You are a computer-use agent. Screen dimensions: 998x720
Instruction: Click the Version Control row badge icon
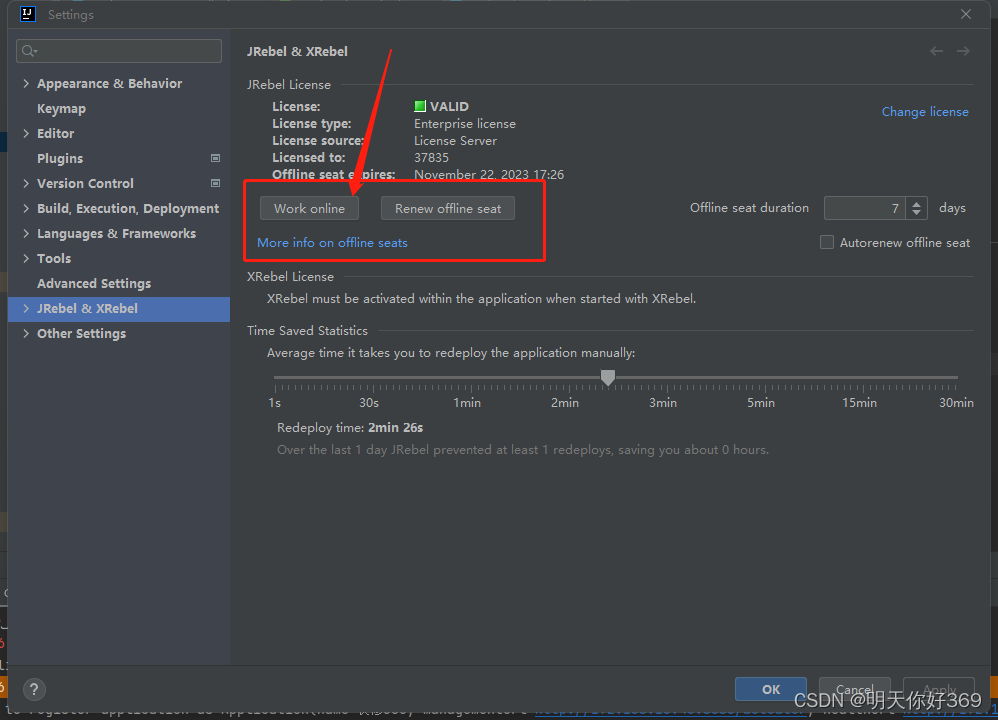coord(215,183)
